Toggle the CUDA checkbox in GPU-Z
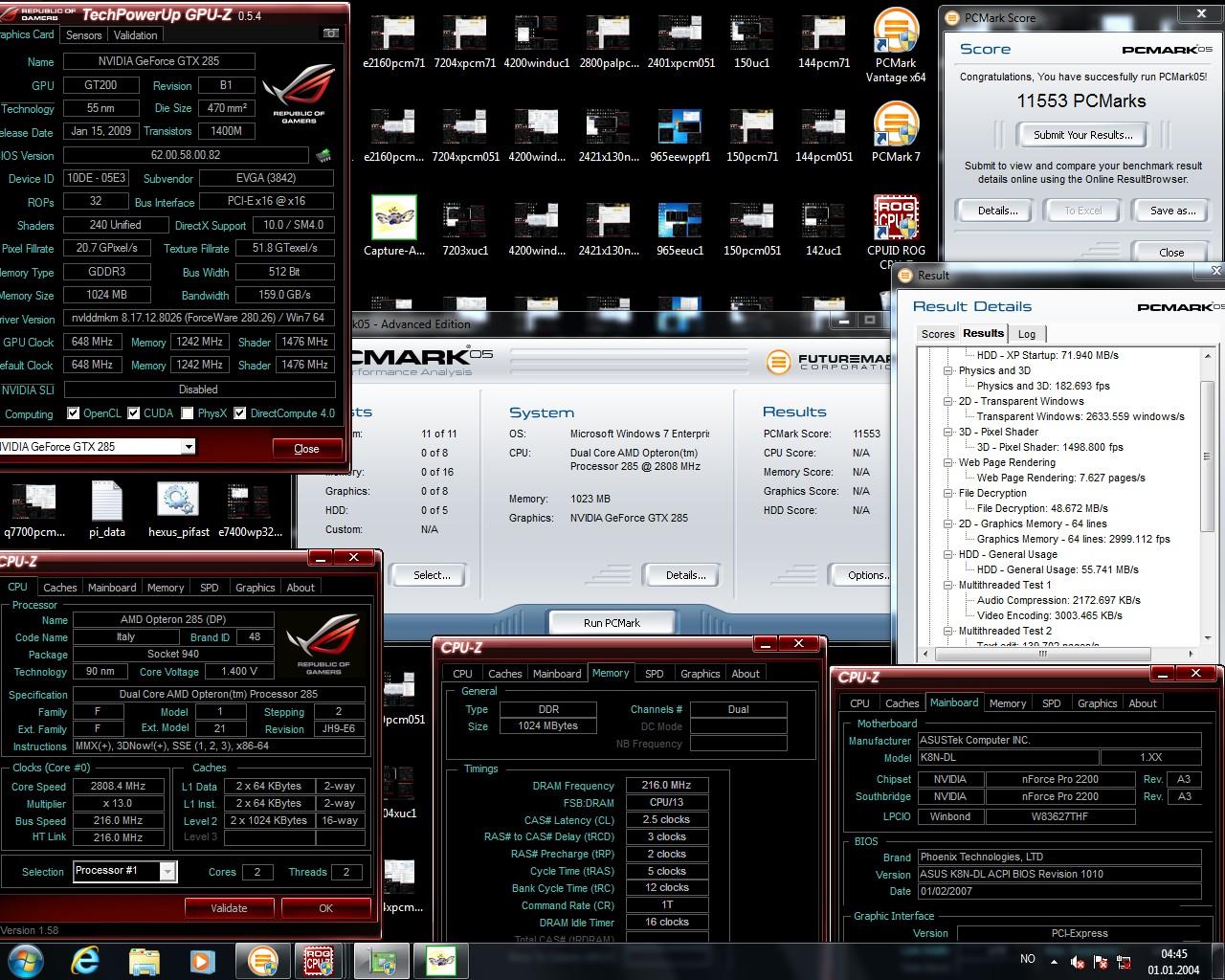 [134, 413]
